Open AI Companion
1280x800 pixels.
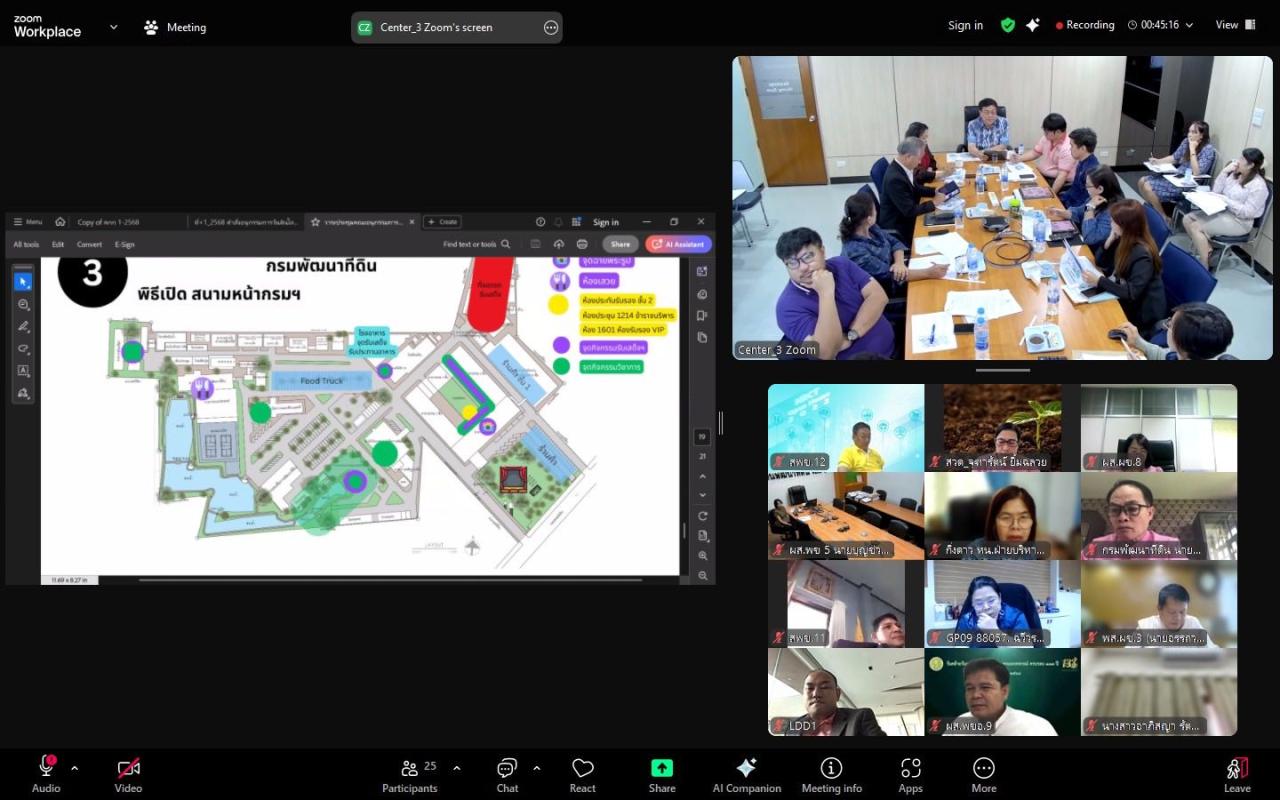pyautogui.click(x=746, y=775)
